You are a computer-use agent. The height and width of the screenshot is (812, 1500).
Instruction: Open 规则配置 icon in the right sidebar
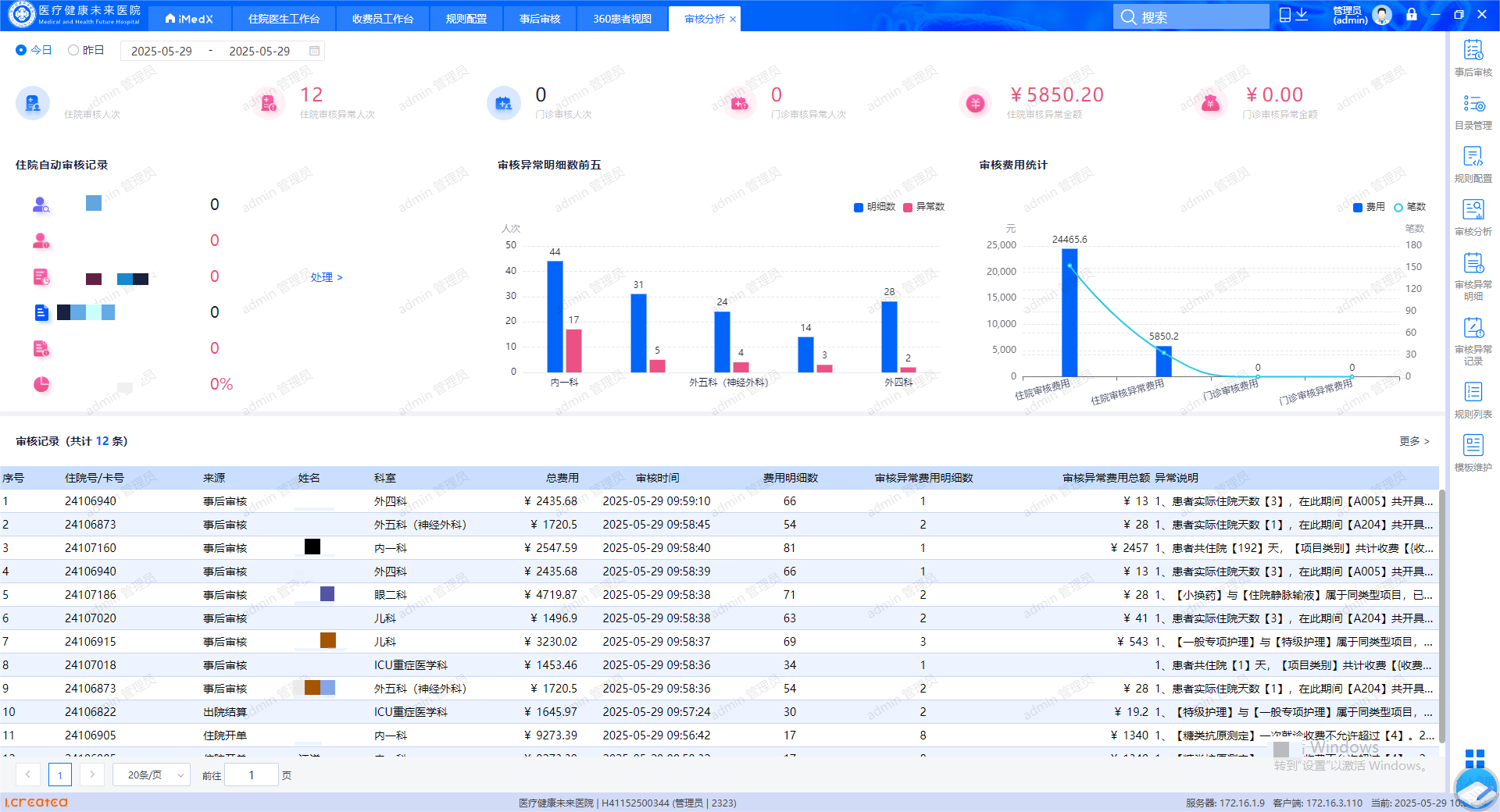(1473, 157)
